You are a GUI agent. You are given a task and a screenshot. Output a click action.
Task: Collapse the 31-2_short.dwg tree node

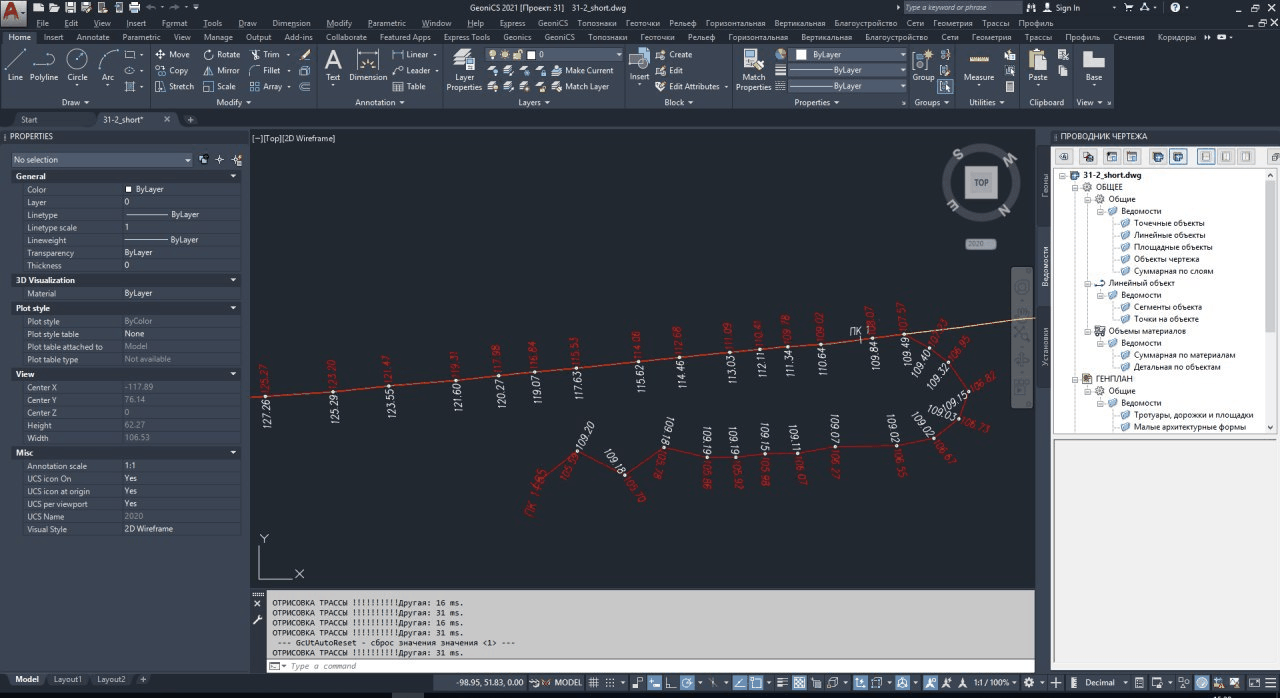[1063, 175]
